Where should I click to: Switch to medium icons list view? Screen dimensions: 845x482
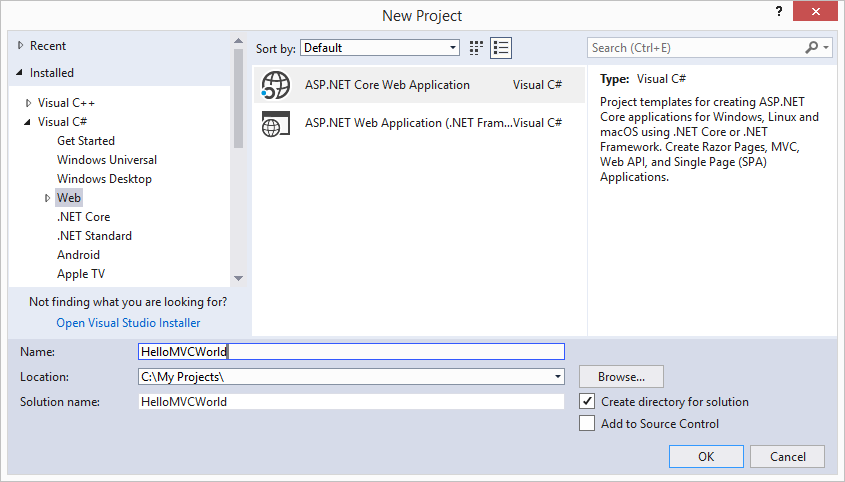(x=501, y=48)
